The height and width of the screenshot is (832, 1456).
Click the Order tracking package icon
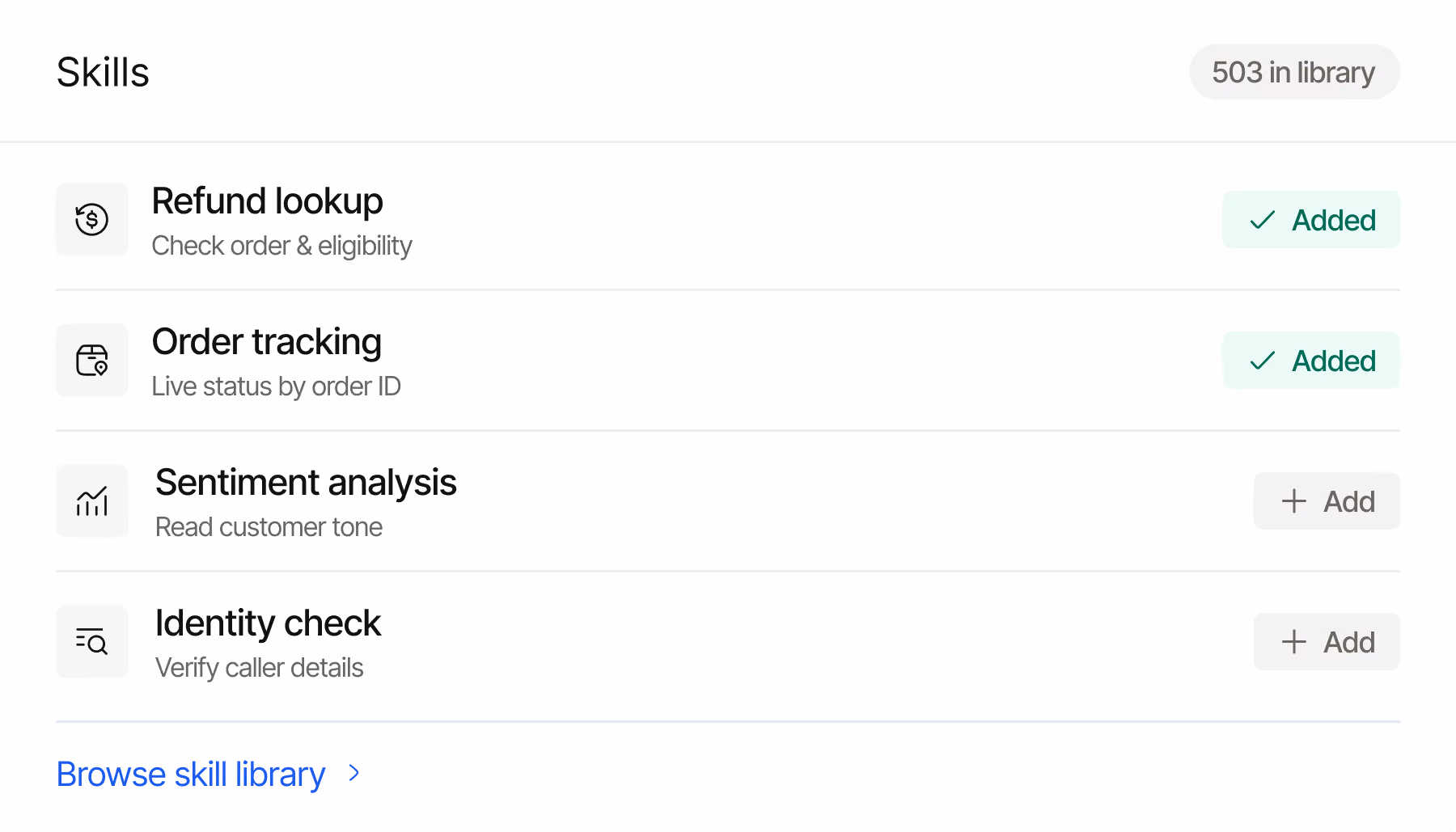coord(91,360)
